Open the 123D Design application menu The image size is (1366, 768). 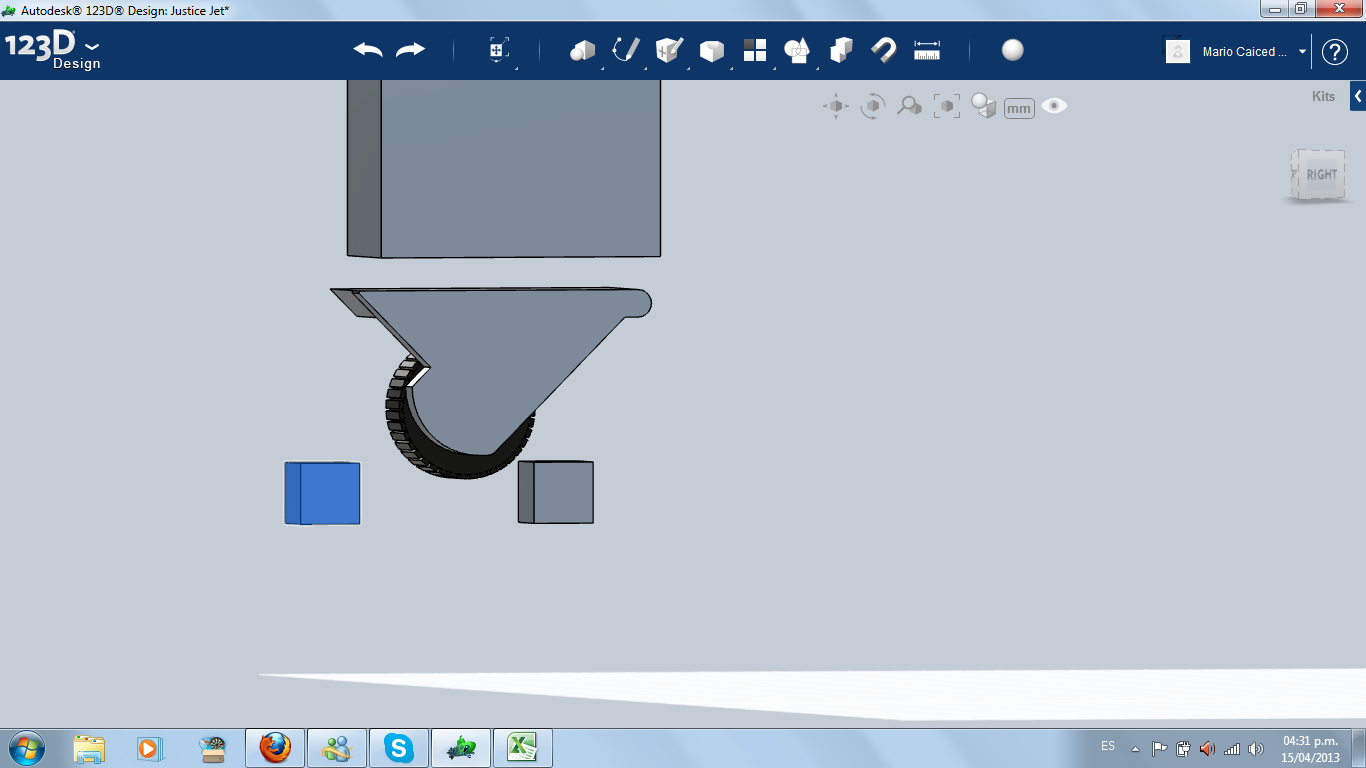point(52,51)
